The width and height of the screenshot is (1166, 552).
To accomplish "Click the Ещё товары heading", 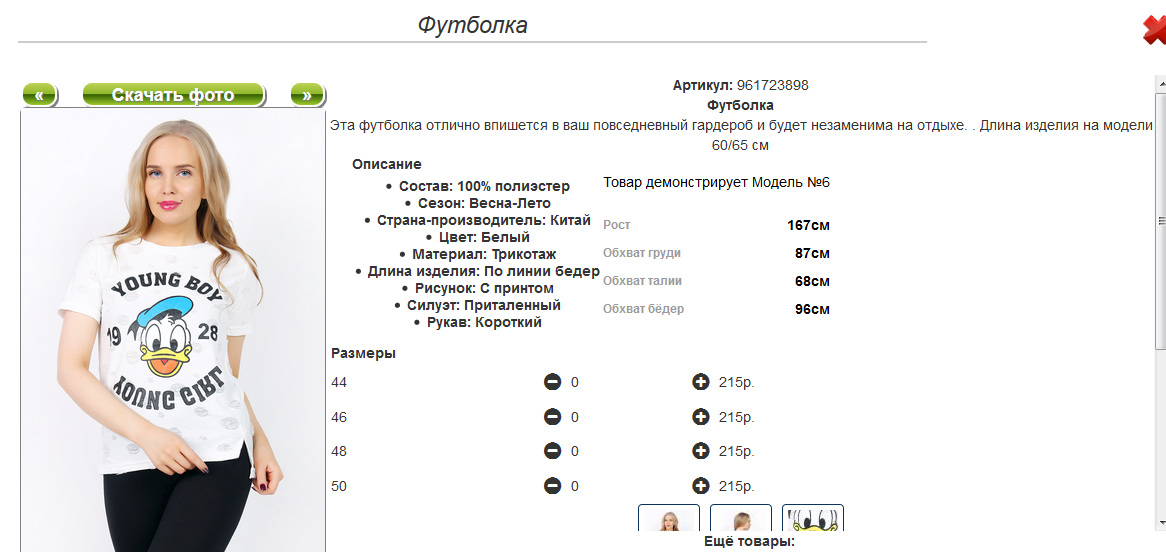I will click(750, 542).
